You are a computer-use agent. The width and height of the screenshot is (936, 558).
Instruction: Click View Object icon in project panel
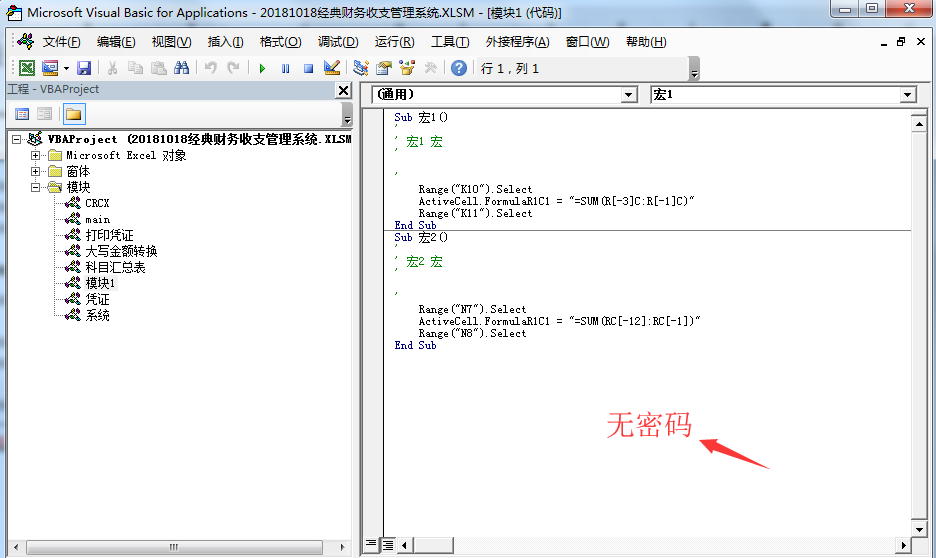[x=45, y=114]
